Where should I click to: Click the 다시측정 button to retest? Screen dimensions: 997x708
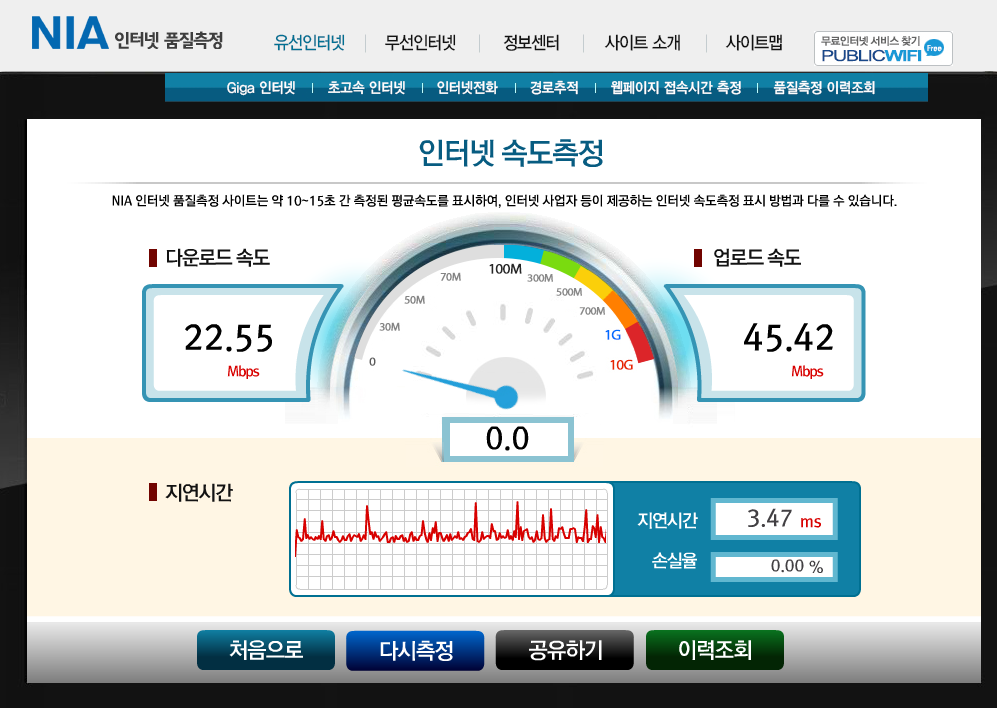point(415,650)
